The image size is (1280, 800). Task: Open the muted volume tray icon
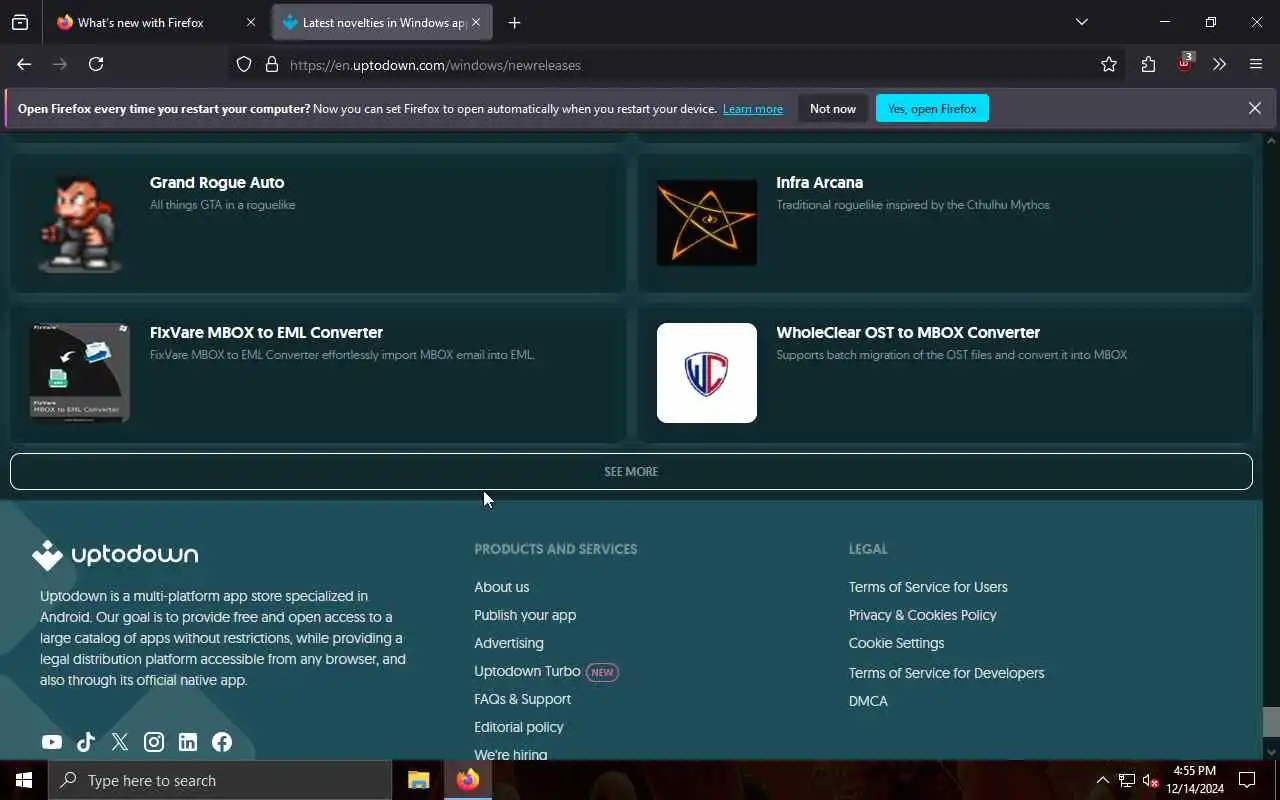[1151, 780]
